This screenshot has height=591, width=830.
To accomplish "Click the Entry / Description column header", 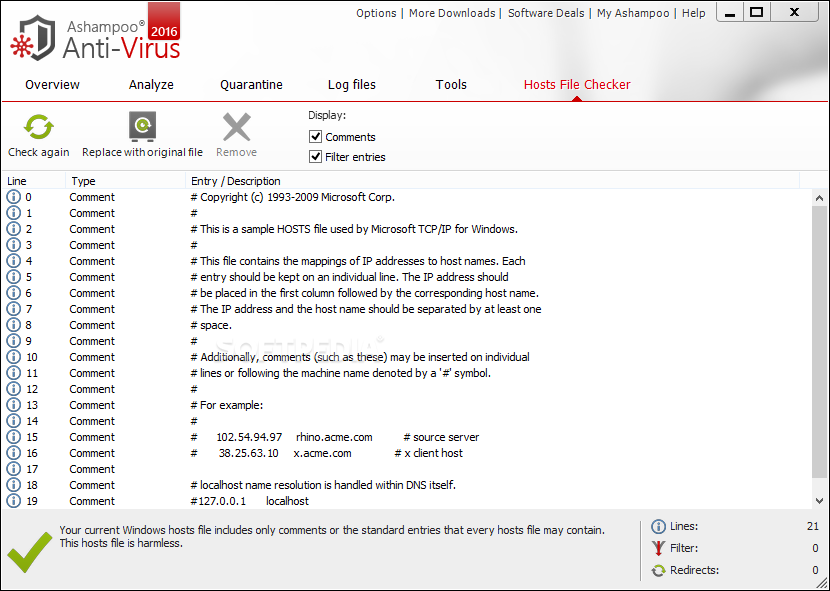I will coord(492,181).
